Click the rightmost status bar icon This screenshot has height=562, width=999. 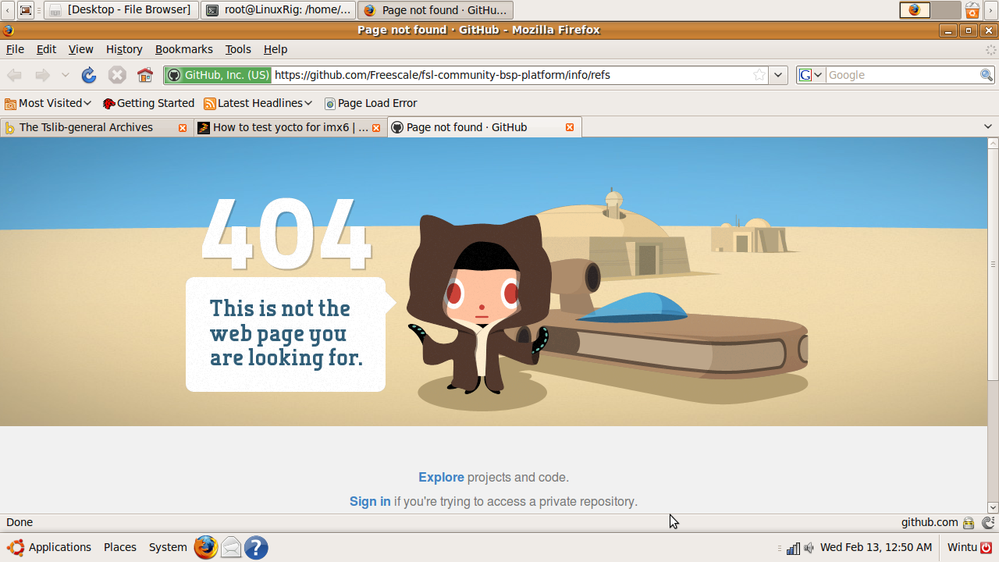[988, 522]
